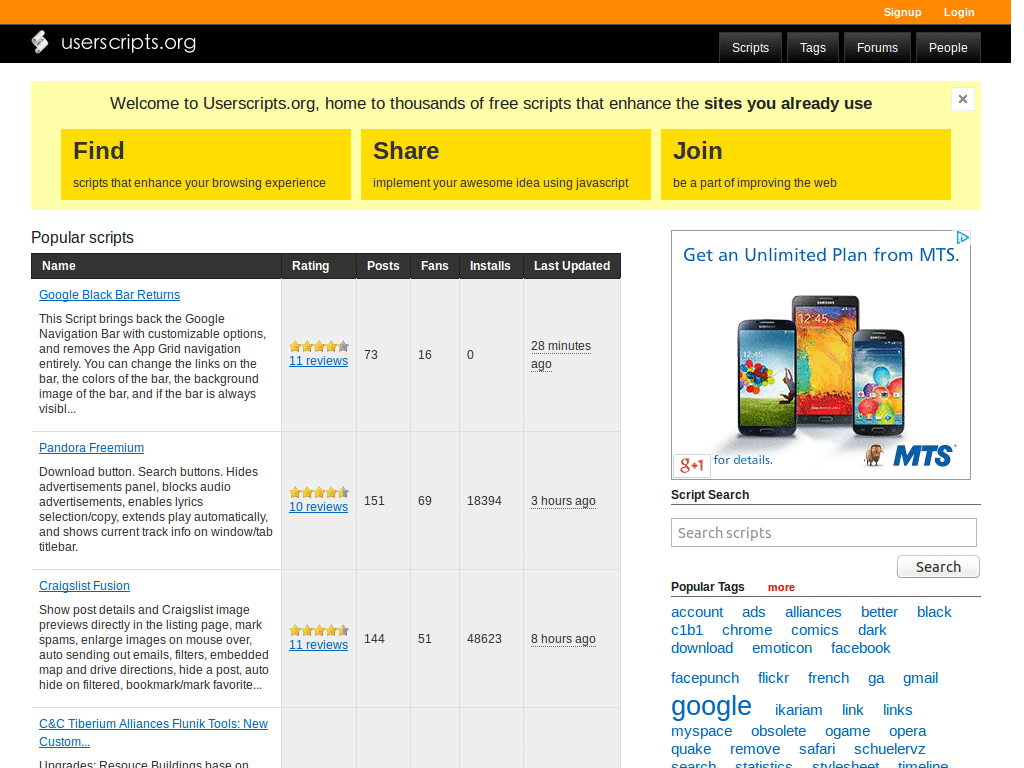1024x768 pixels.
Task: Click the Signup link
Action: (902, 12)
